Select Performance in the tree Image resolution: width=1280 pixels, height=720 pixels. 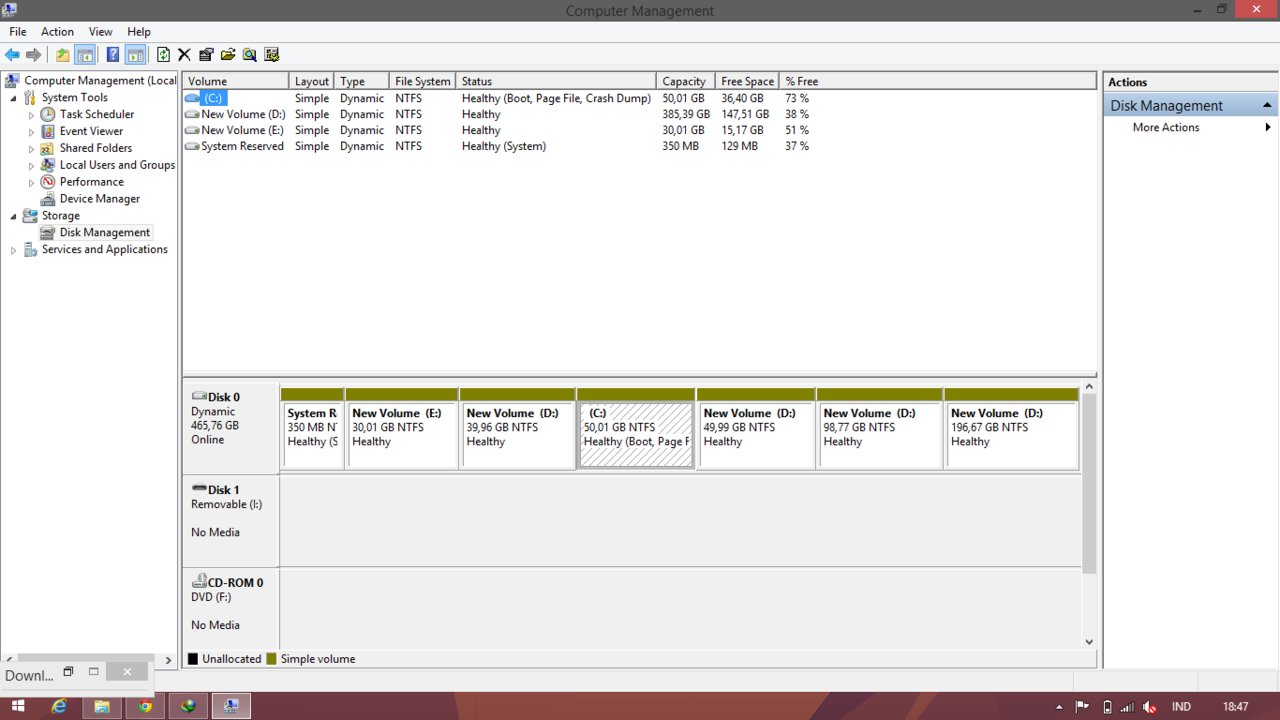[x=91, y=182]
